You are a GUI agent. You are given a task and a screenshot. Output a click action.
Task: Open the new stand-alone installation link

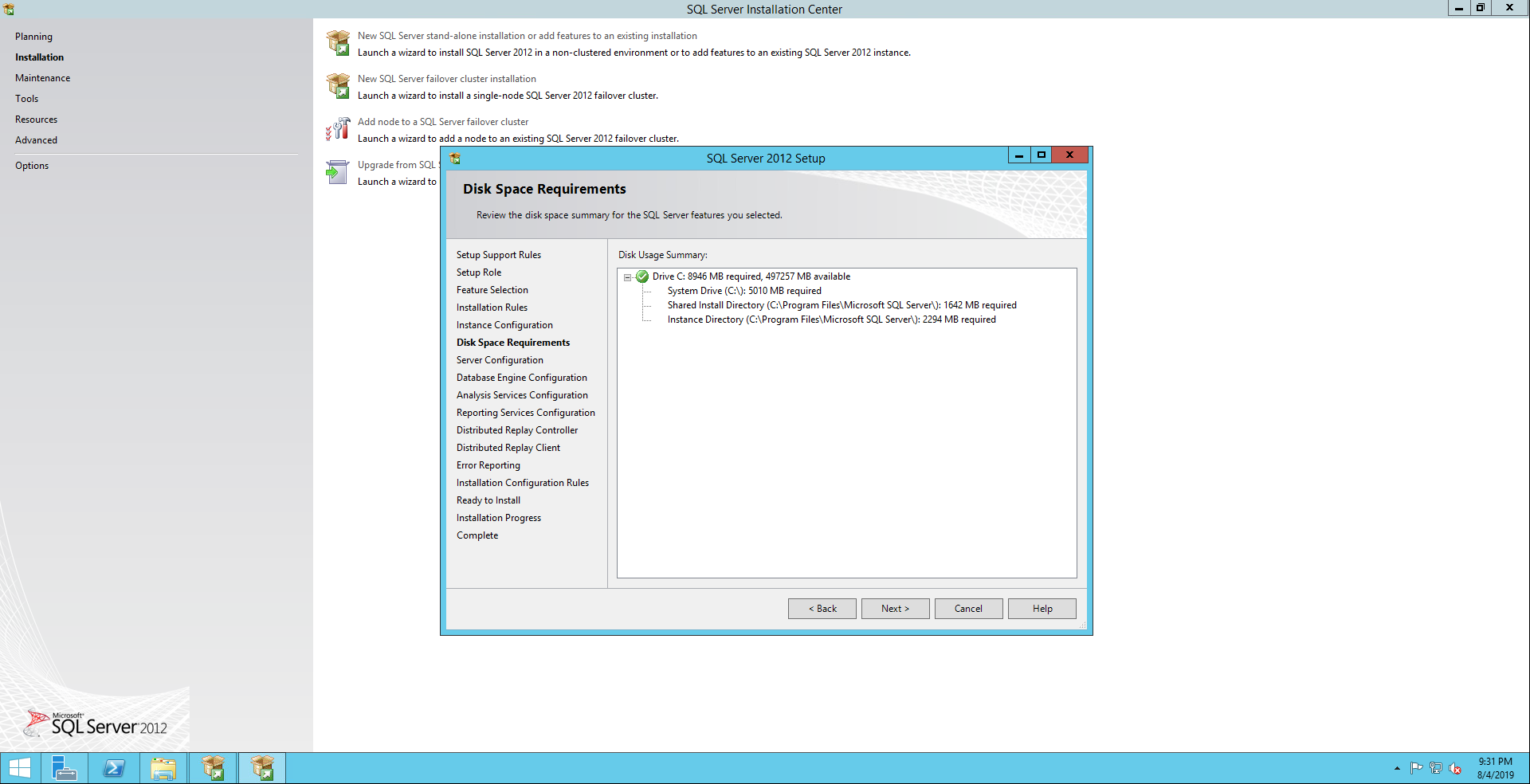(x=527, y=36)
